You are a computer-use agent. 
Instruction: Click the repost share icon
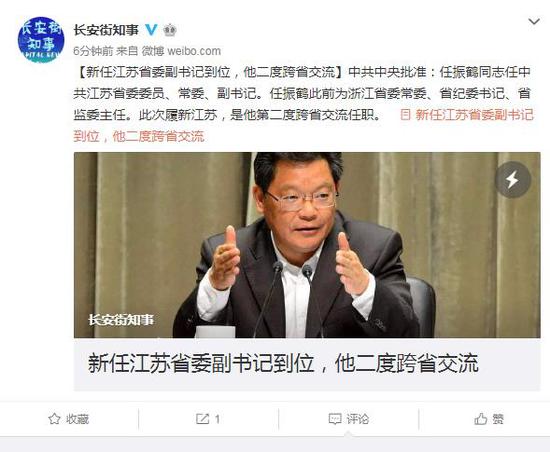202,419
